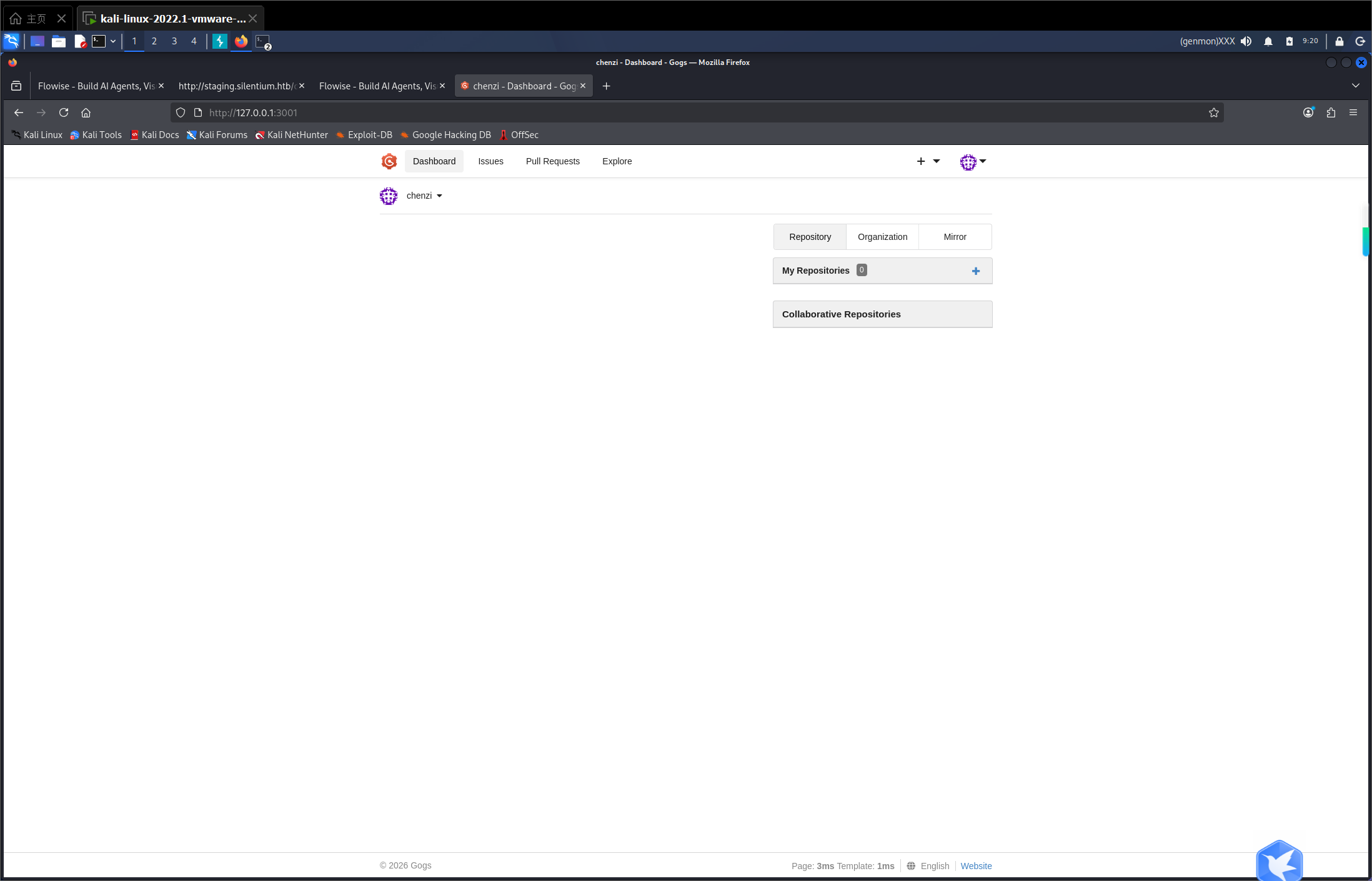Switch to staging.silentium.htb browser tab

(236, 86)
